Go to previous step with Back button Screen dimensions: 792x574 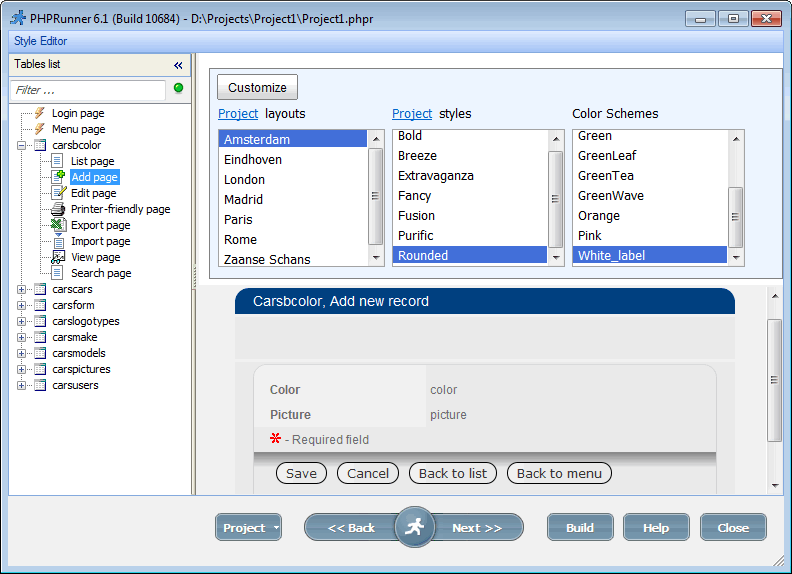[x=351, y=528]
